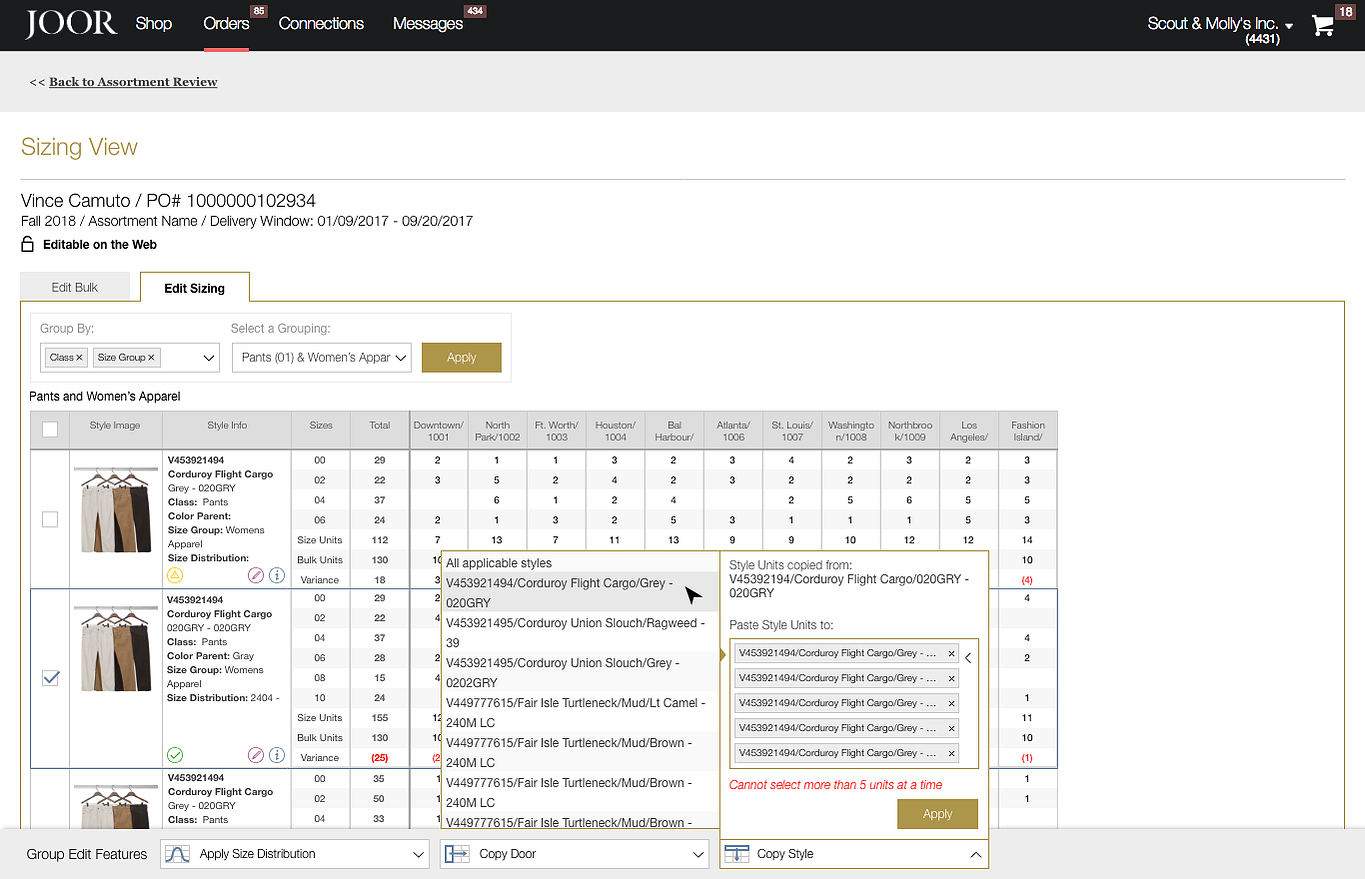This screenshot has width=1365, height=879.
Task: Click the Size Units total 155
Action: (380, 717)
